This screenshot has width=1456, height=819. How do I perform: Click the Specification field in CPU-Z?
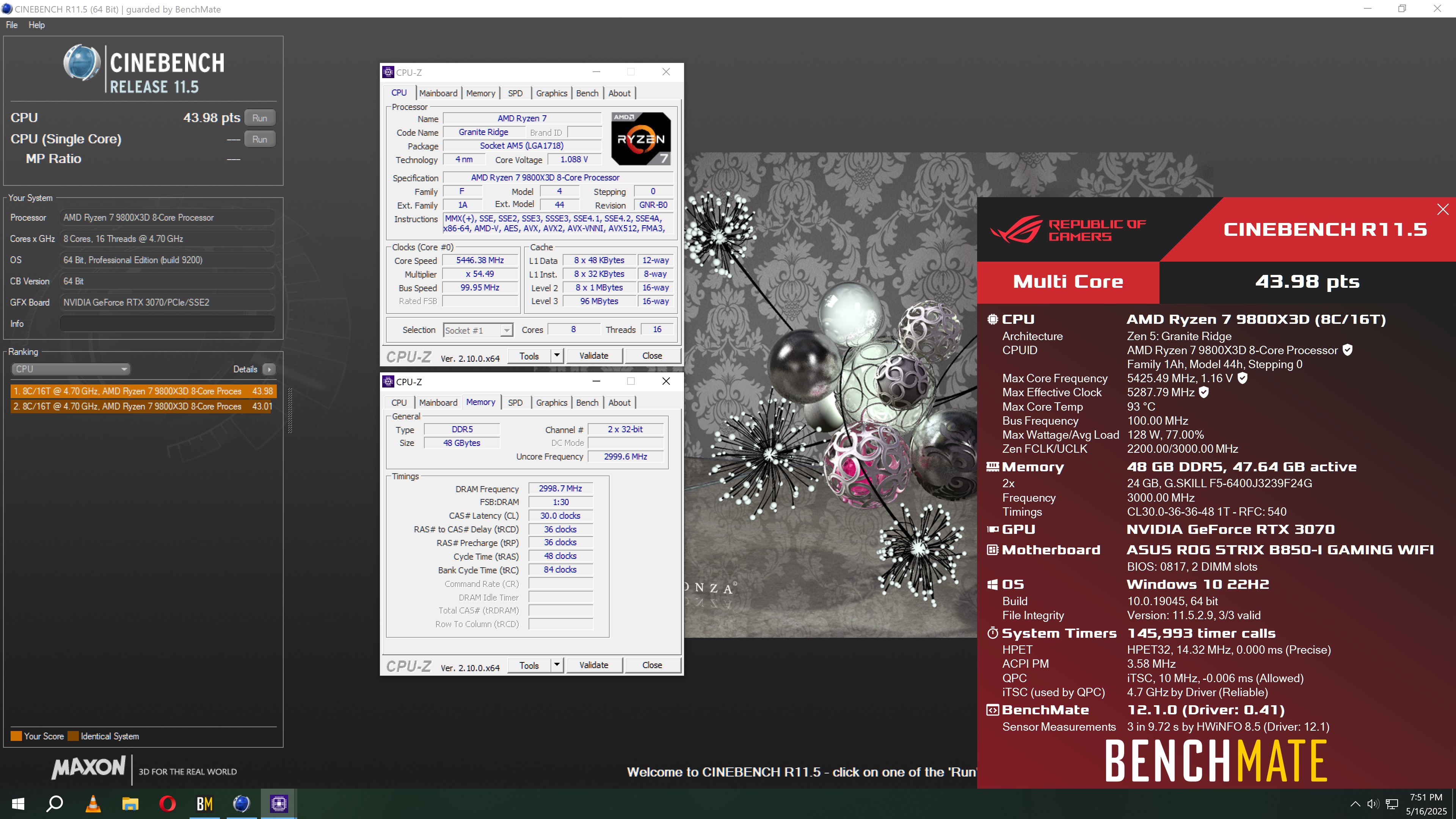point(558,177)
